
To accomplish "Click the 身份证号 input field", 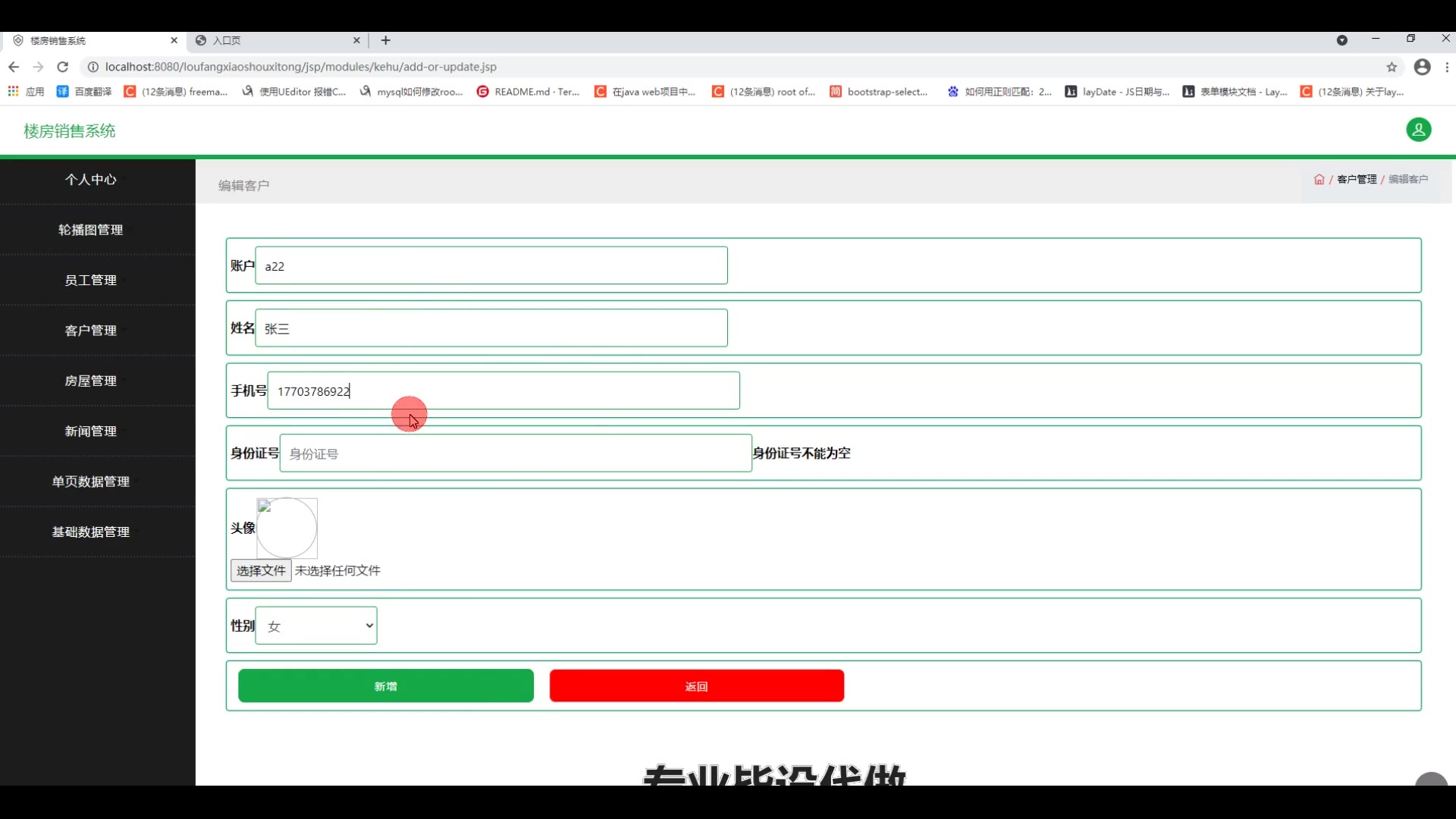I will pos(515,453).
